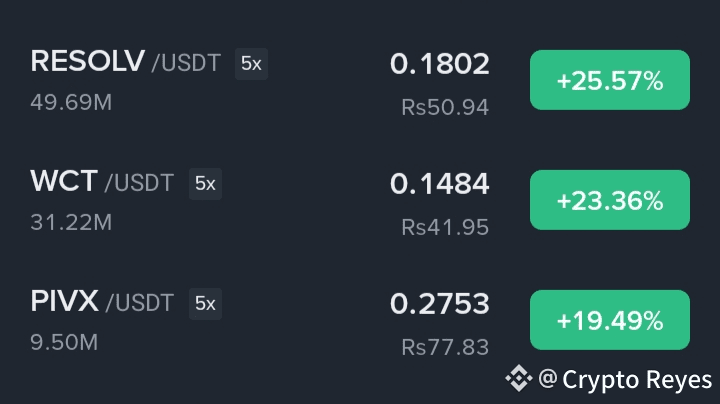Open the RESOLV trading pair

(x=88, y=62)
